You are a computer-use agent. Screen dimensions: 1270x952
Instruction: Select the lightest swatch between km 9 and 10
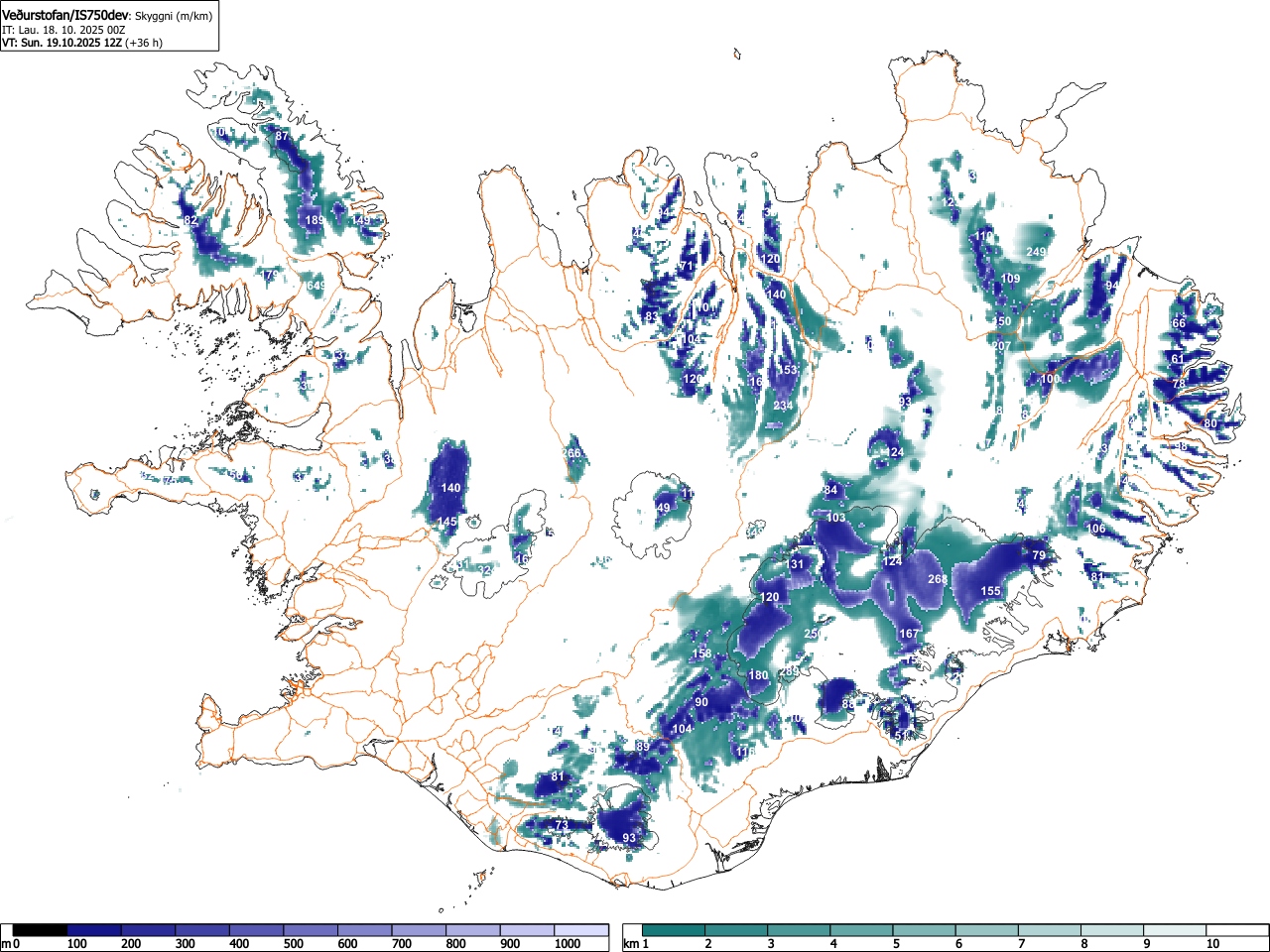1176,930
